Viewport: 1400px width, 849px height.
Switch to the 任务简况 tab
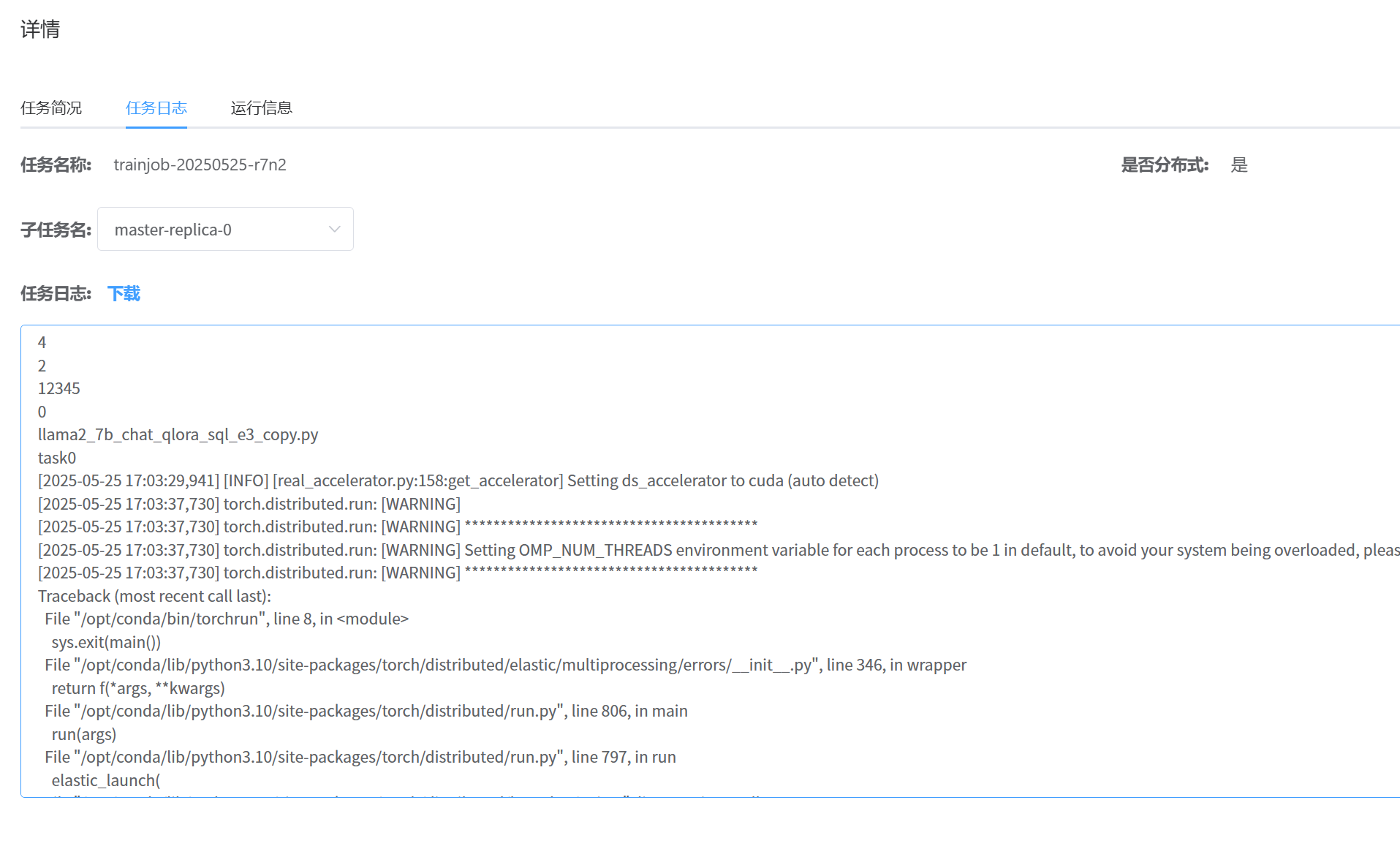point(51,108)
